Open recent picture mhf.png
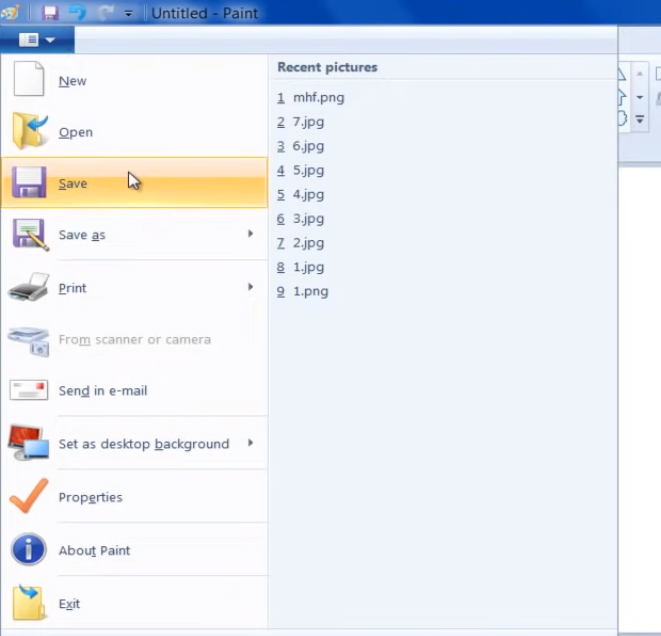The height and width of the screenshot is (636, 661). click(318, 98)
